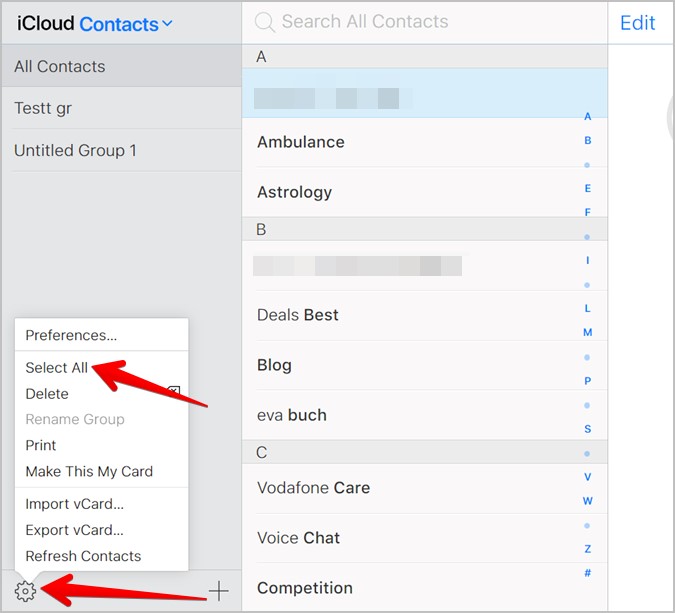Jump to letter I in index
The height and width of the screenshot is (613, 675).
point(588,260)
